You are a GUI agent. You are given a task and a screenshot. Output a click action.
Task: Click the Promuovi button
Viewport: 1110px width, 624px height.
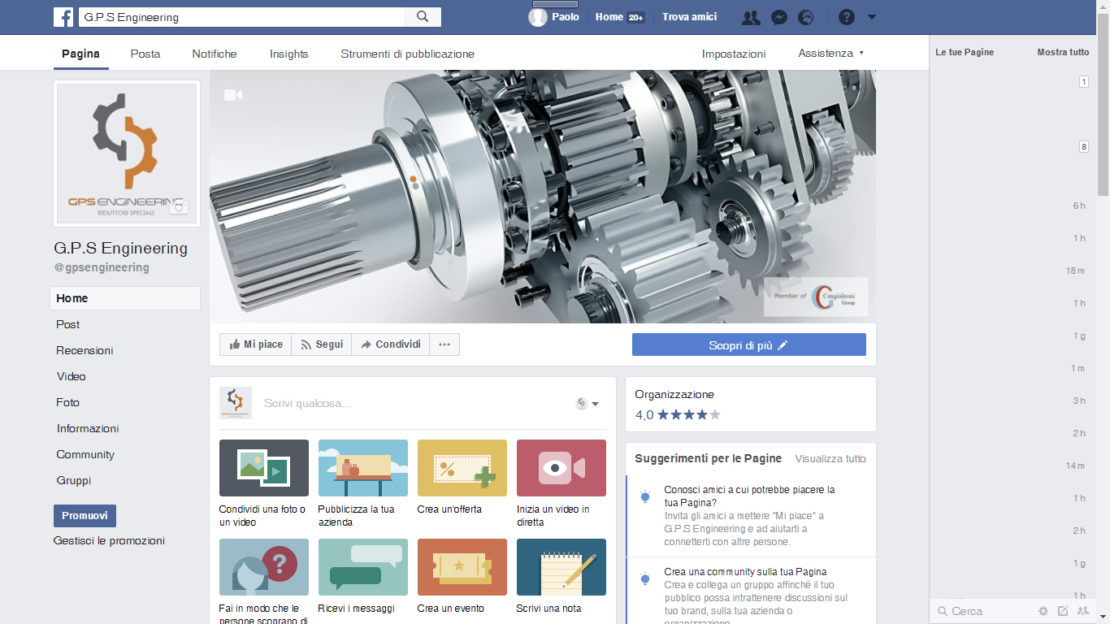[x=84, y=516]
